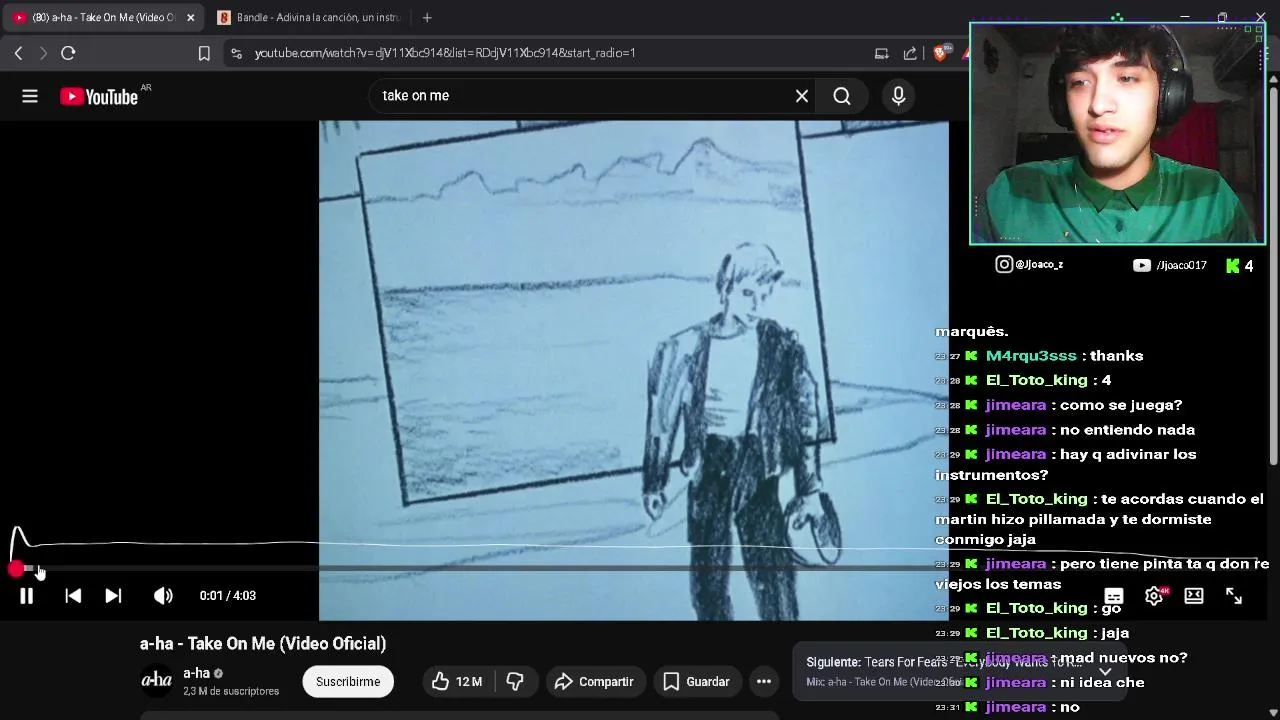Expand the Siguiente playlist panel chevron

[1104, 671]
